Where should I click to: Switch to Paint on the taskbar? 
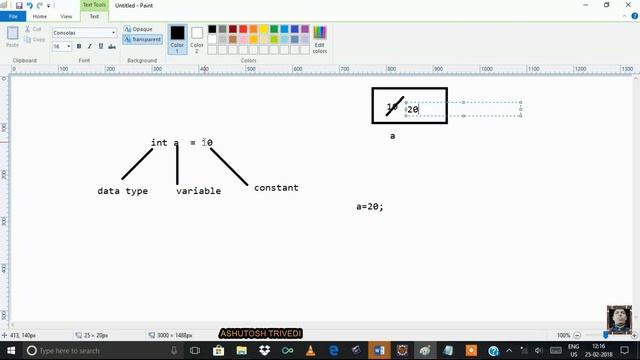click(x=425, y=351)
